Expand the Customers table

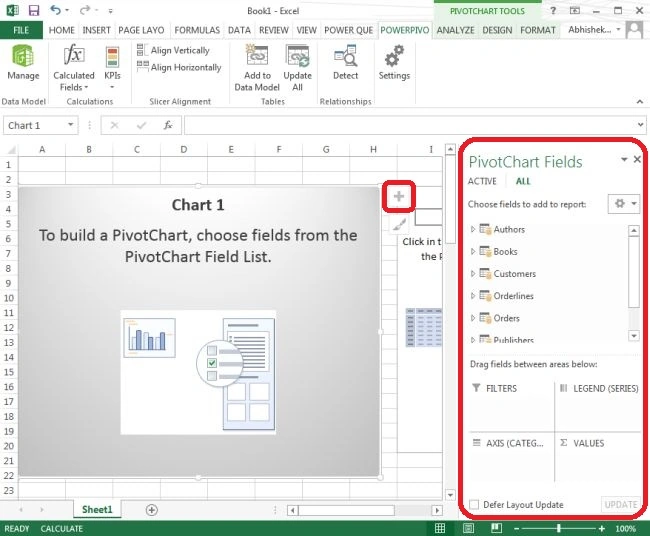pos(473,274)
